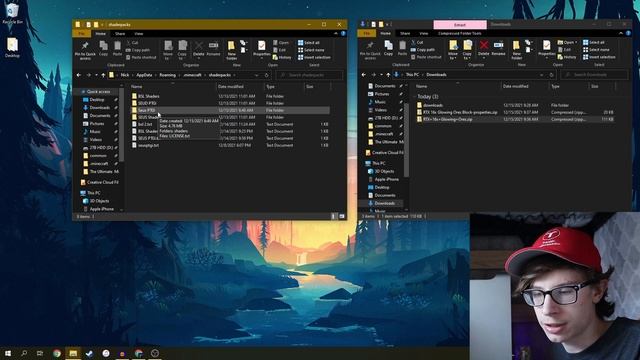Go up one level in shadepacks window

[103, 75]
